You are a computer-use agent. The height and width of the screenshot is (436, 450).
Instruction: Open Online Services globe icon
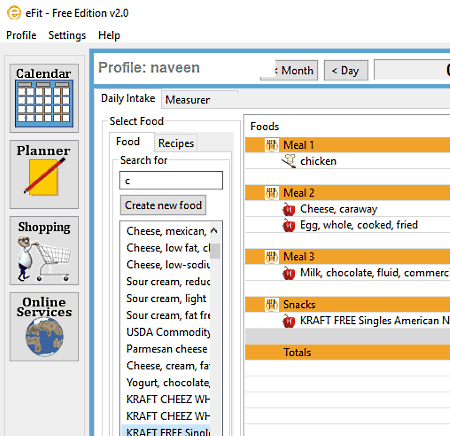pos(44,327)
